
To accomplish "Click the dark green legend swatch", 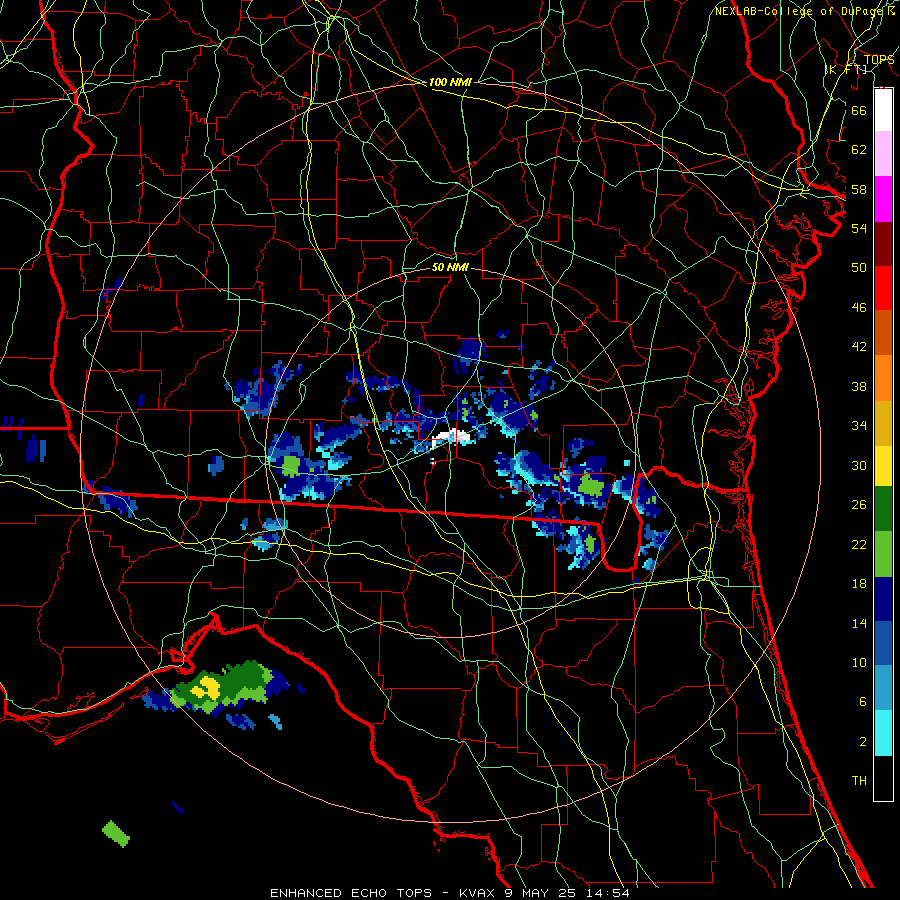I will pos(883,509).
